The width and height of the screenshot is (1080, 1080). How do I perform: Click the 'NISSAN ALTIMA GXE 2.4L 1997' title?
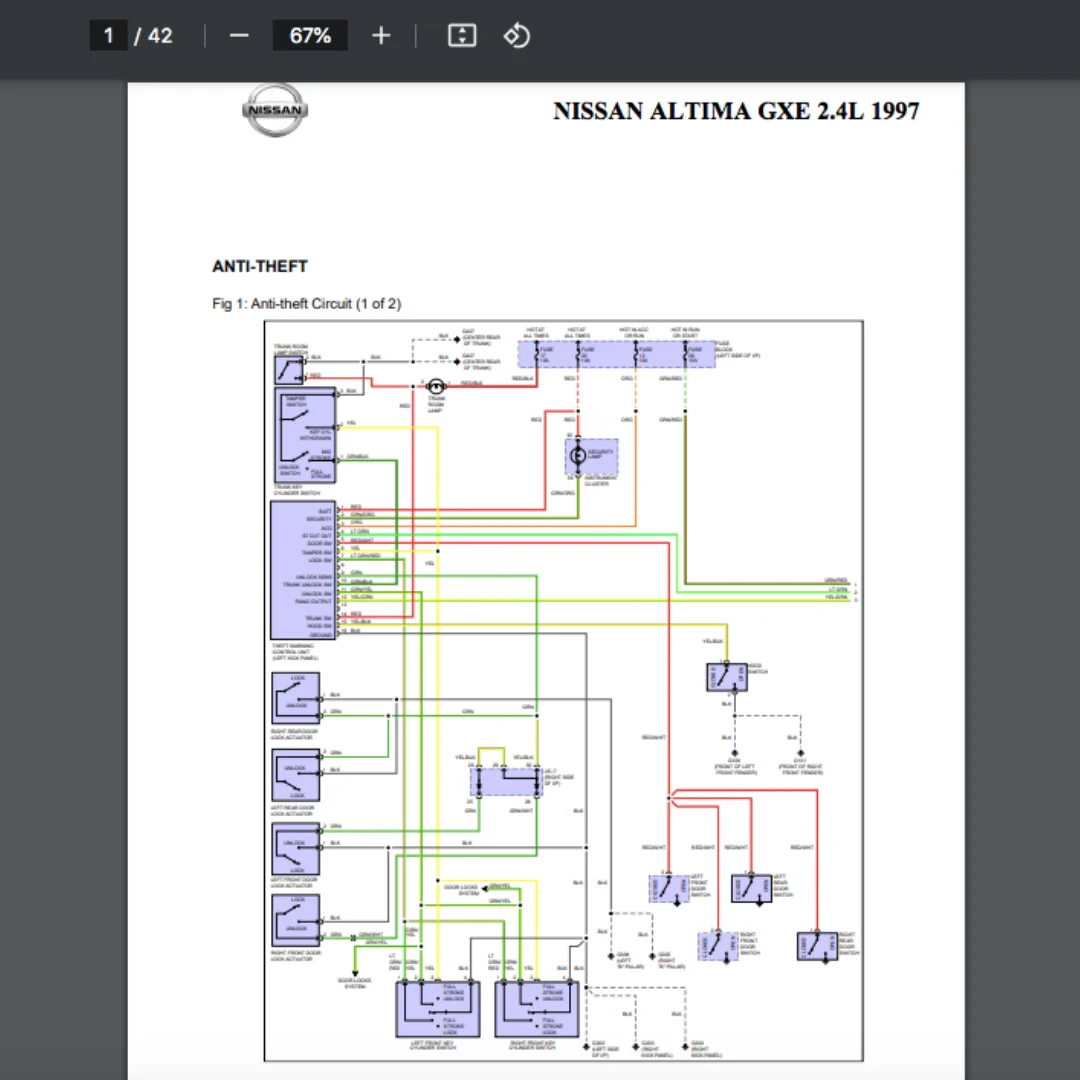pos(736,112)
